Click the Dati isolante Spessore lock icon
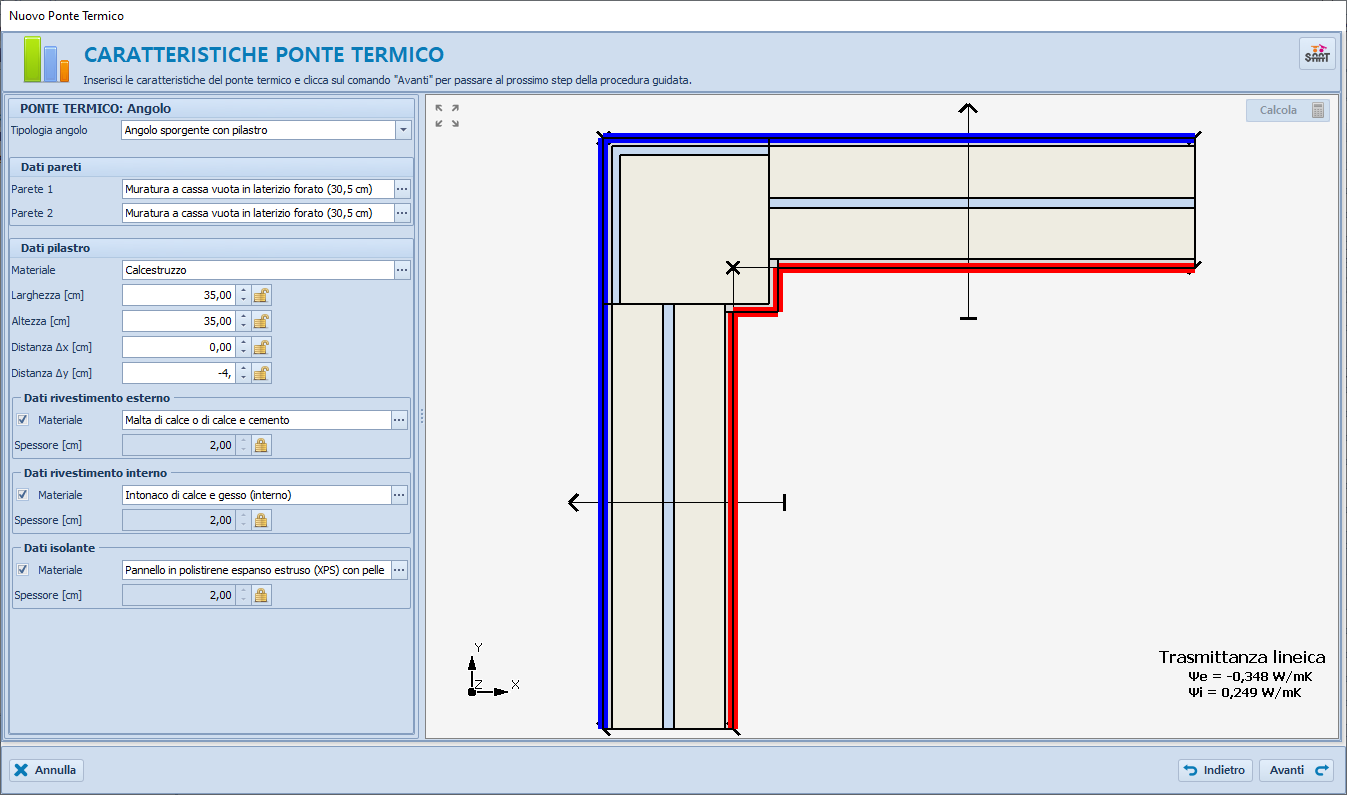The width and height of the screenshot is (1347, 795). [x=261, y=595]
